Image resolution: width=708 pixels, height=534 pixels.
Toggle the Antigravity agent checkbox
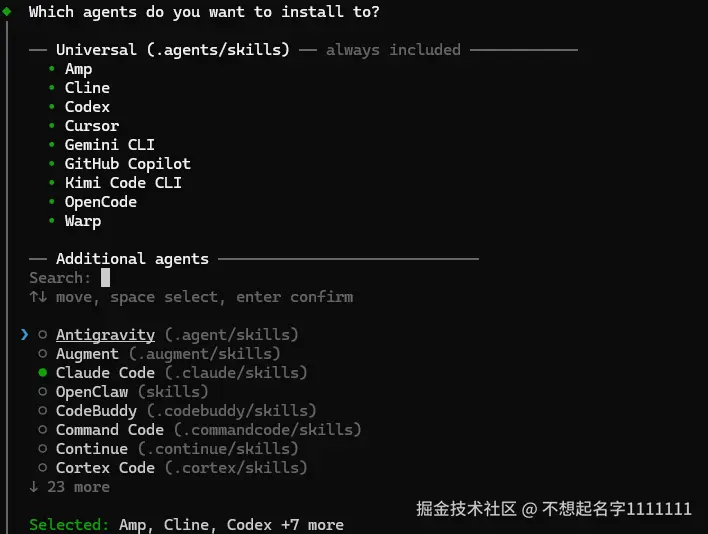point(43,335)
